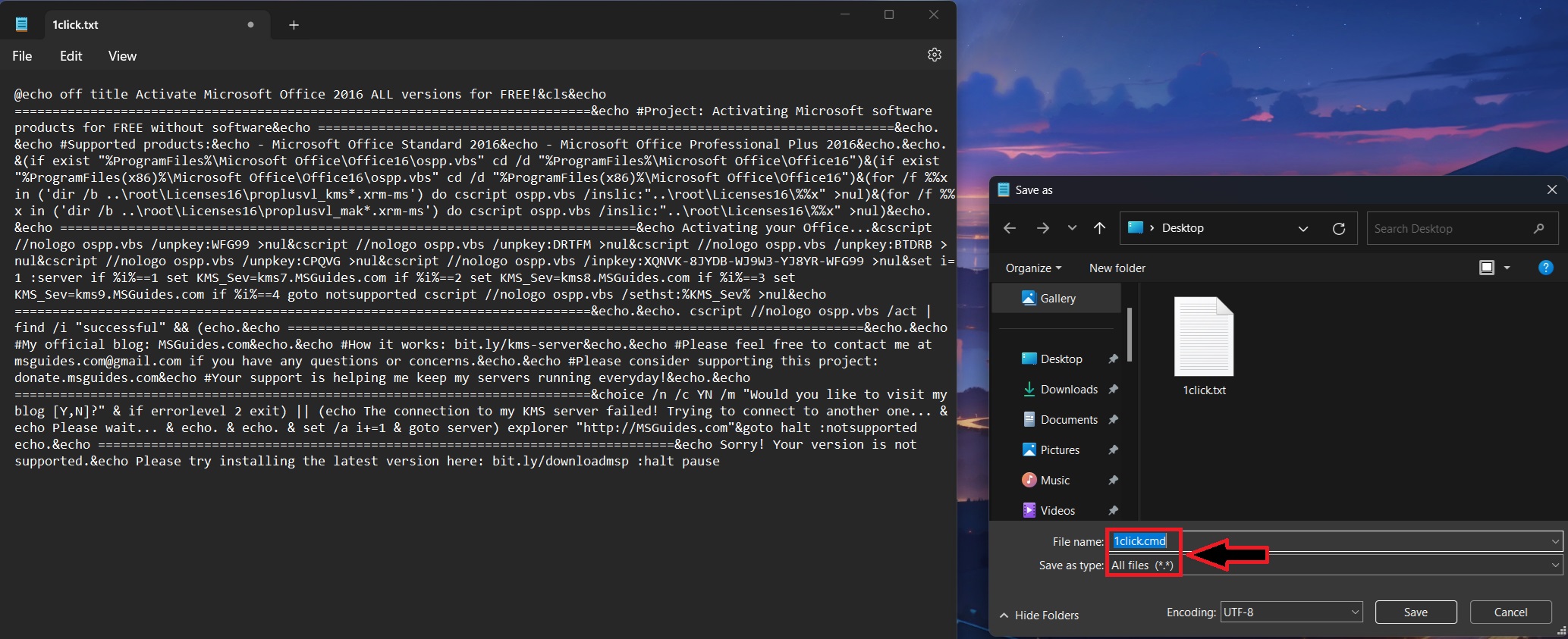The height and width of the screenshot is (639, 1568).
Task: Change the view layout icon
Action: (x=1487, y=268)
